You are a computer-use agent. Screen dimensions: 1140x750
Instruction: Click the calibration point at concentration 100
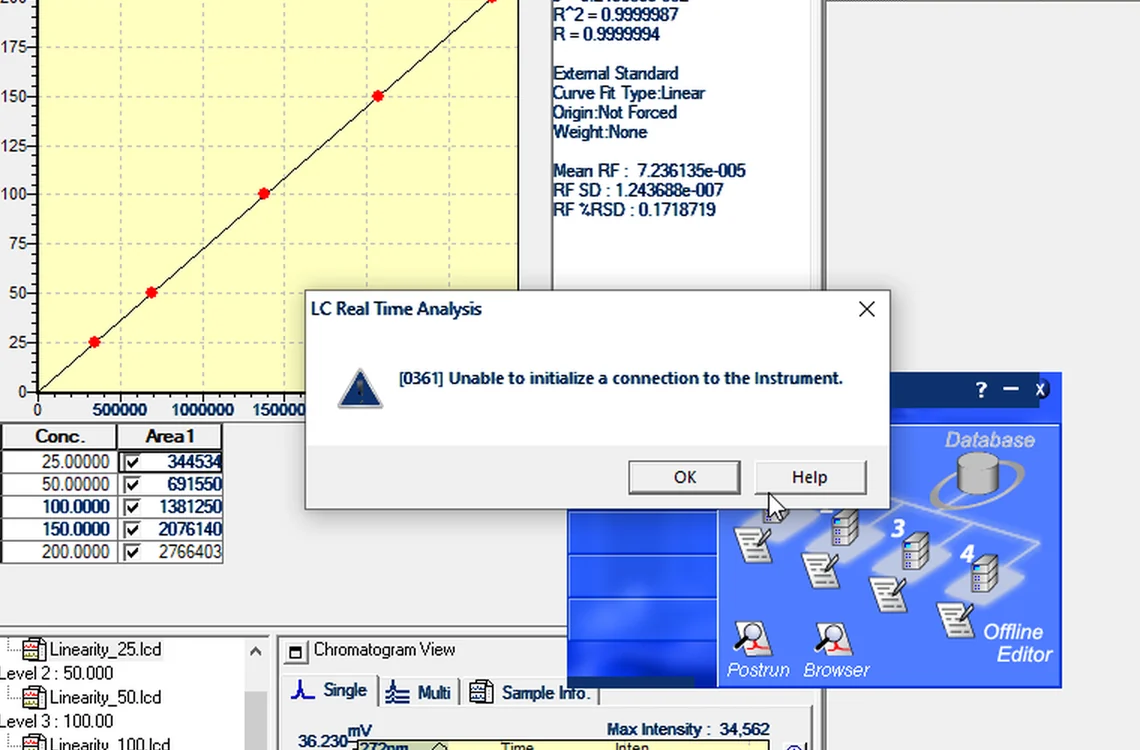(x=264, y=193)
